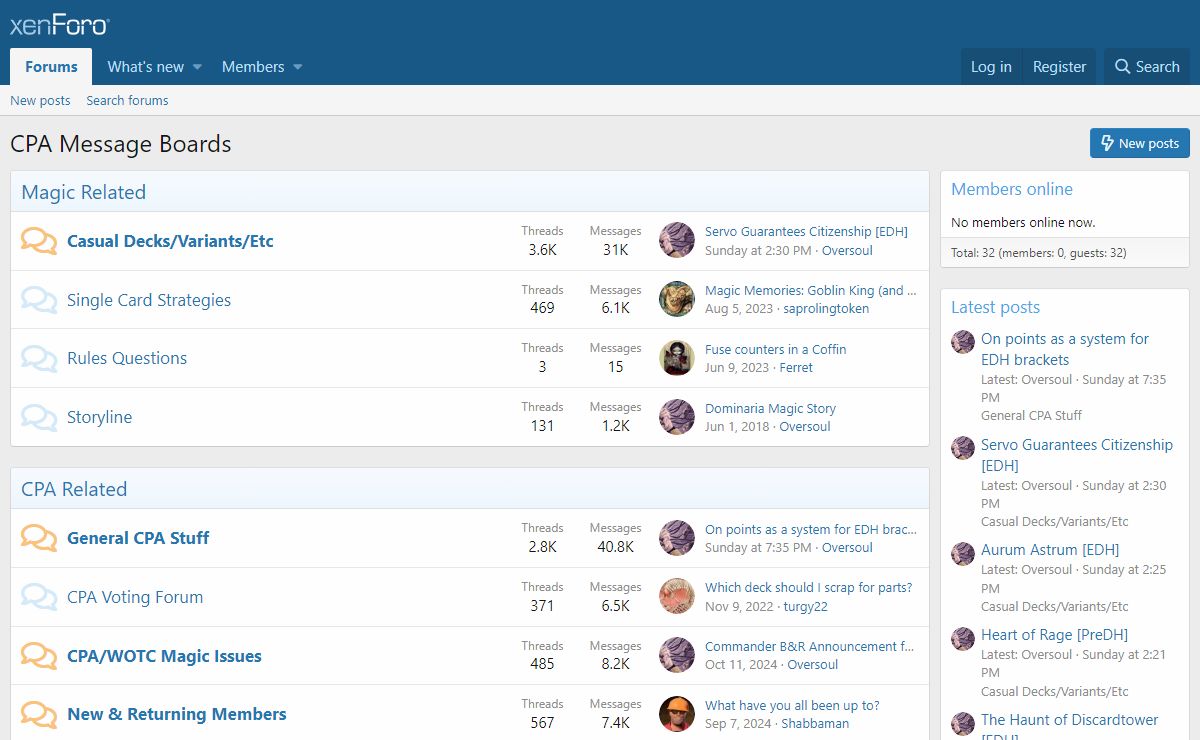Click the Single Card Strategies forum bubble icon
1200x740 pixels.
pyautogui.click(x=39, y=300)
